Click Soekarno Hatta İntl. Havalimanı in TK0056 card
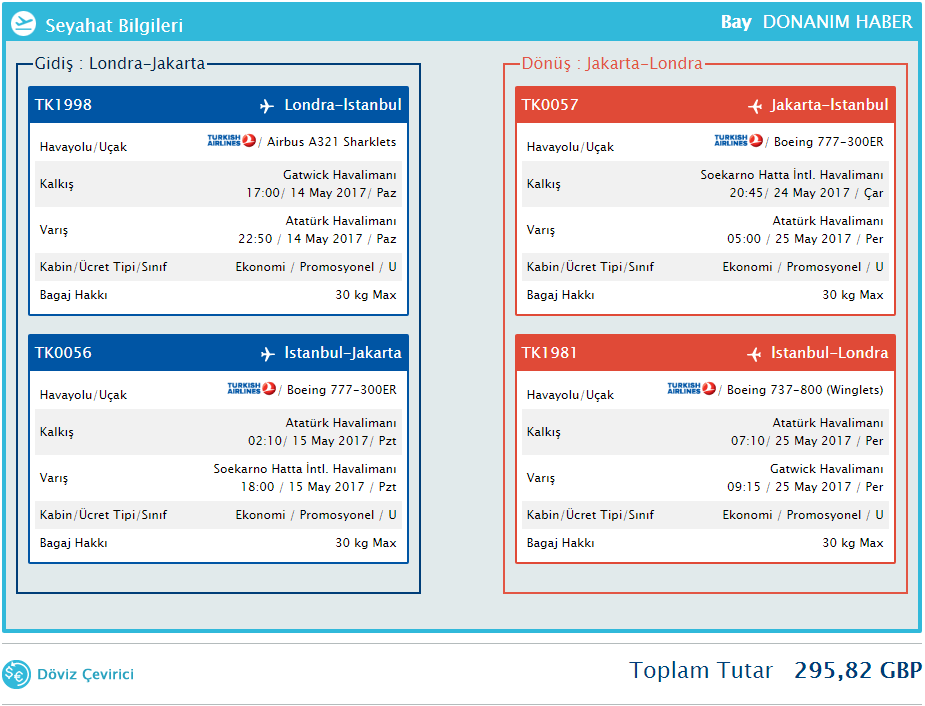Screen dimensions: 925x706 point(305,469)
